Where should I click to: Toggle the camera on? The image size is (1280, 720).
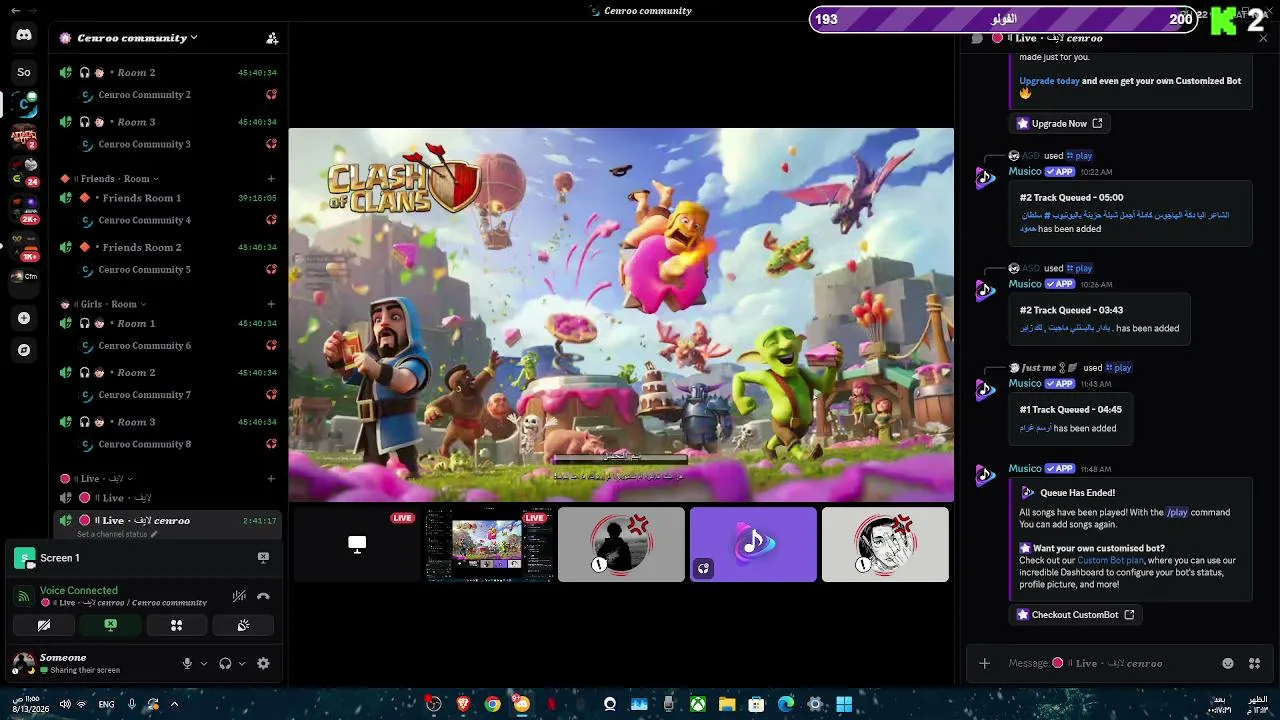44,625
